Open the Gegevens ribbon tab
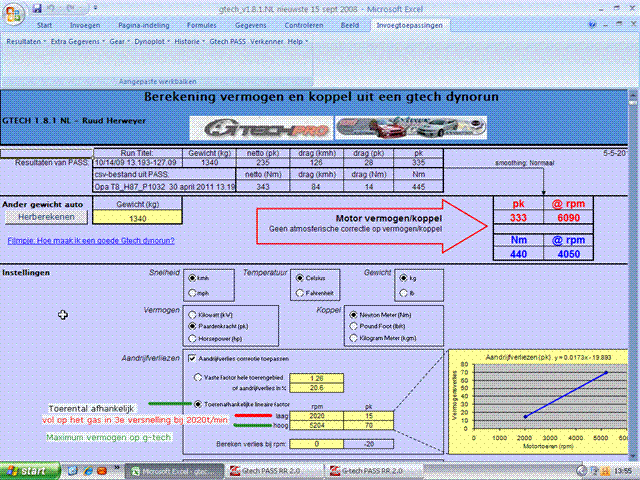The image size is (640, 480). 251,25
